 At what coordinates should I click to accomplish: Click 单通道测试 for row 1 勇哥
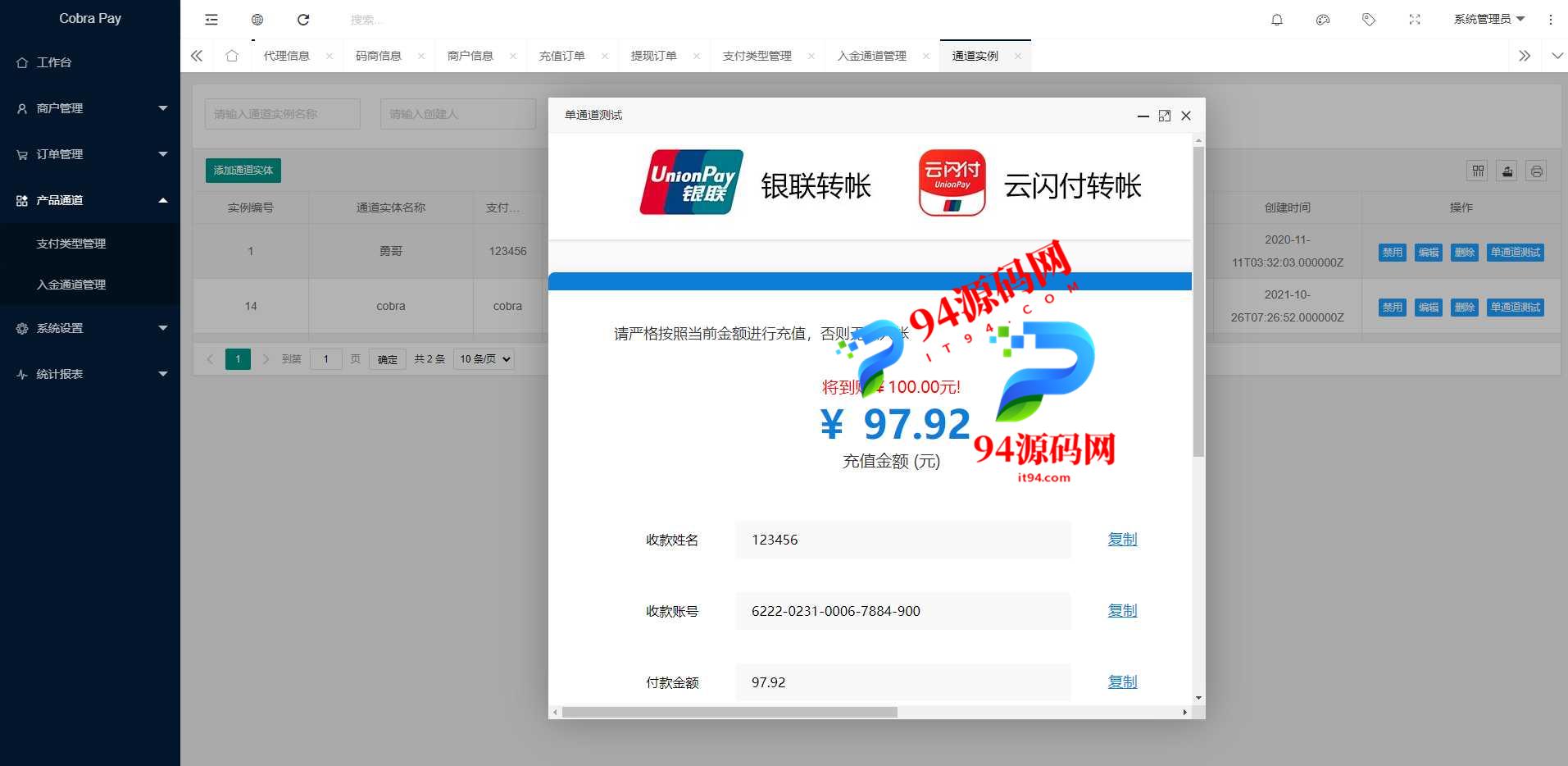point(1516,253)
